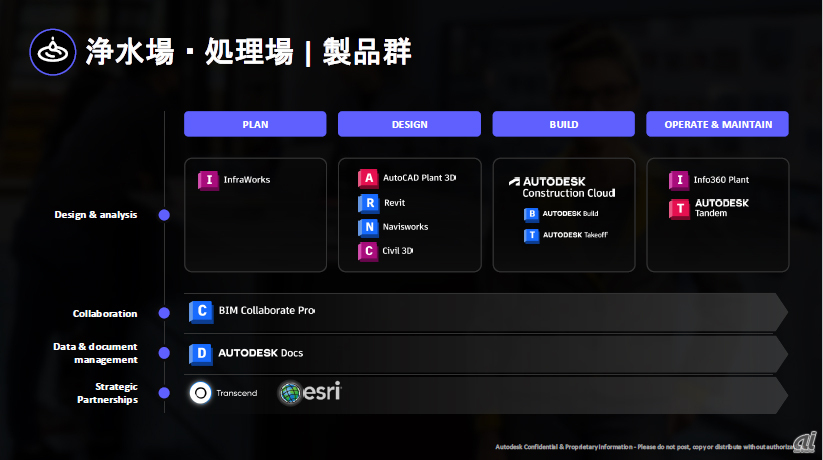823x460 pixels.
Task: Click the Autodesk Construction Cloud text
Action: [x=569, y=187]
